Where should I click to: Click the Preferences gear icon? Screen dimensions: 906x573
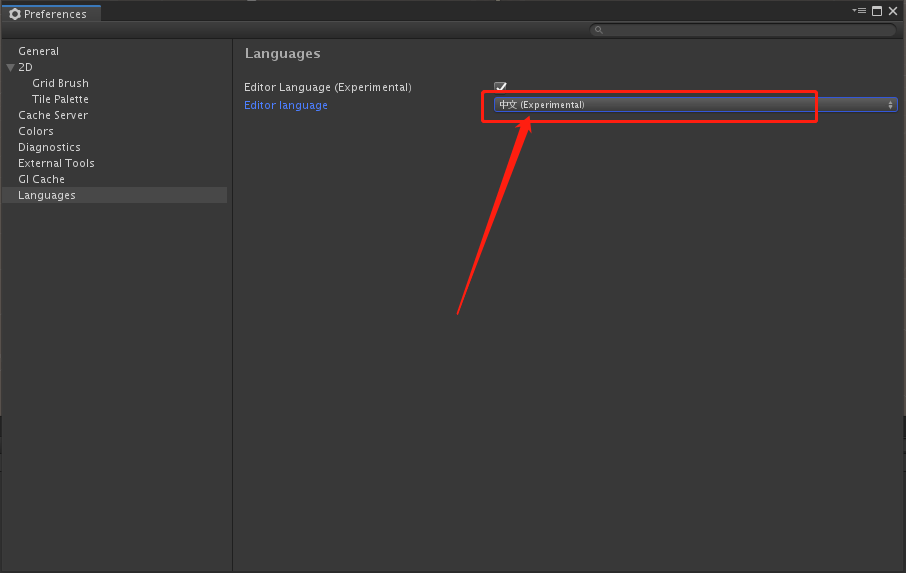click(15, 14)
